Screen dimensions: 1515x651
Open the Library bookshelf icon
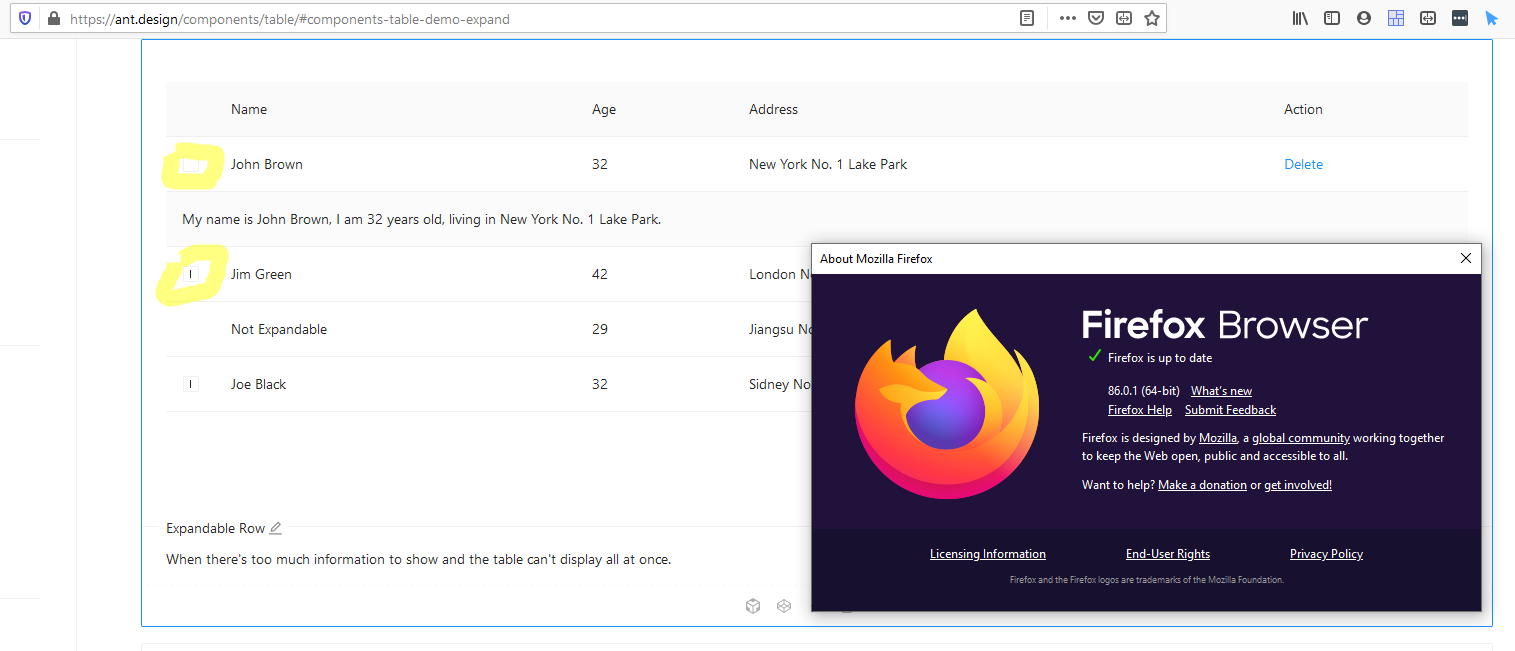(1301, 18)
